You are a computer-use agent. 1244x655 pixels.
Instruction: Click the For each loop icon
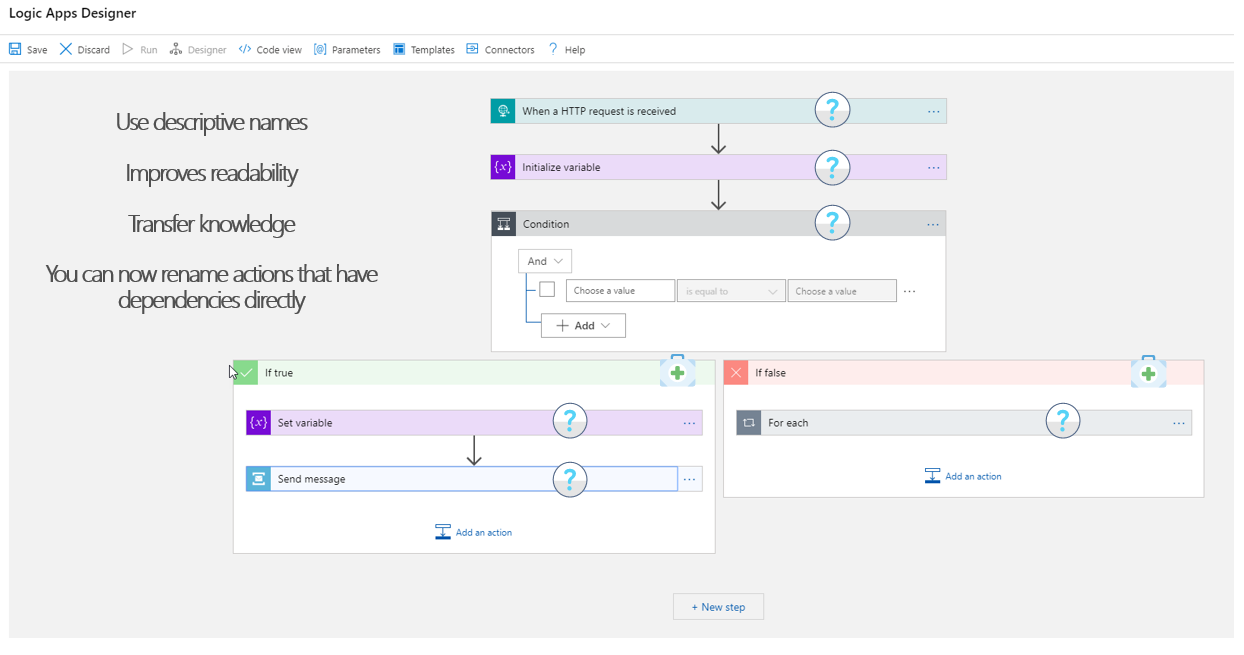749,423
